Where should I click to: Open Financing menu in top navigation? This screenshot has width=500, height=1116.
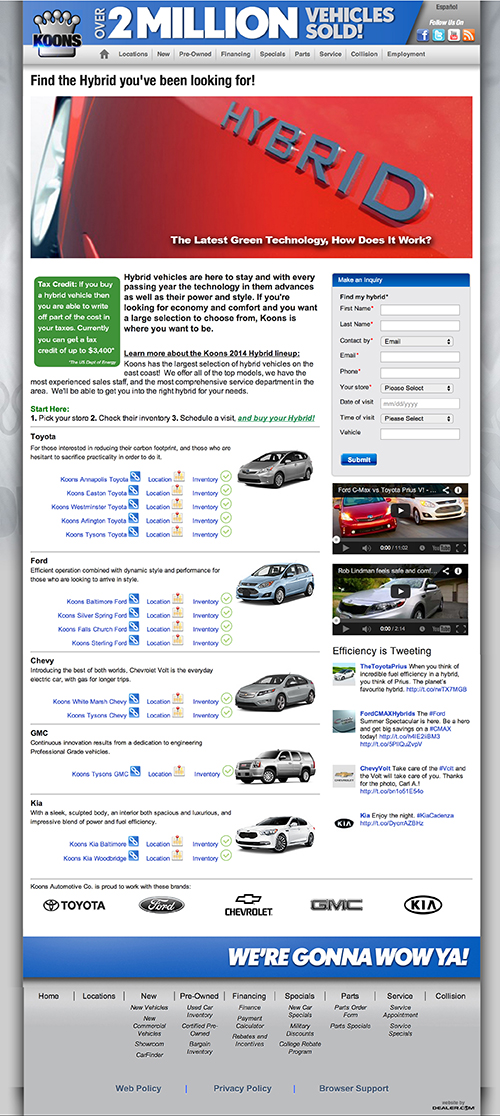tap(235, 54)
